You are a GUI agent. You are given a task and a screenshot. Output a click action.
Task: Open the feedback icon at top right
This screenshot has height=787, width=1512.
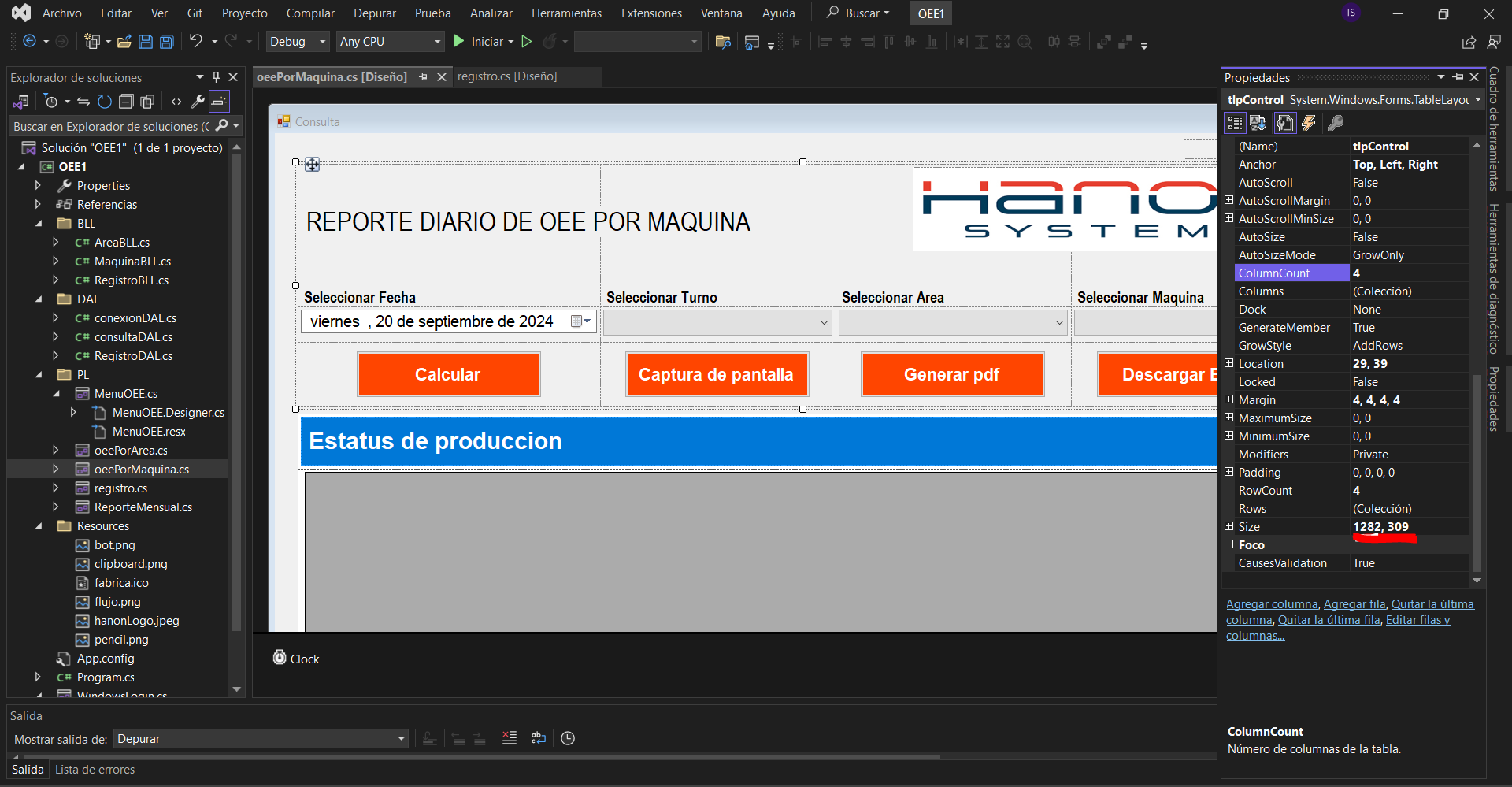[1494, 42]
